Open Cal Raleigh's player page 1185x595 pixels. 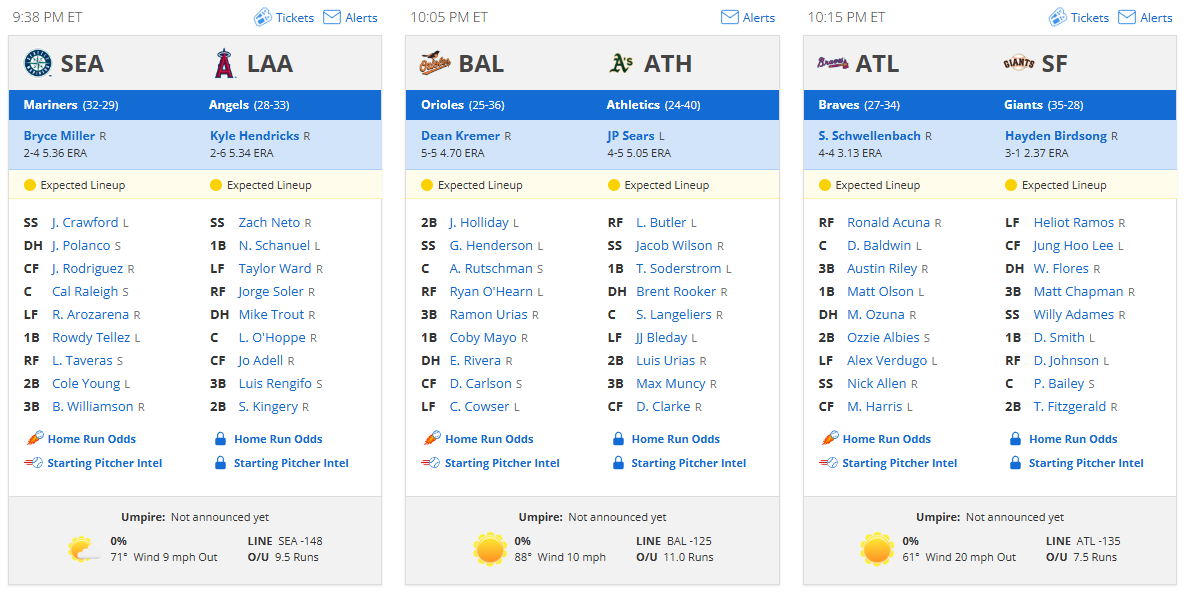[85, 292]
